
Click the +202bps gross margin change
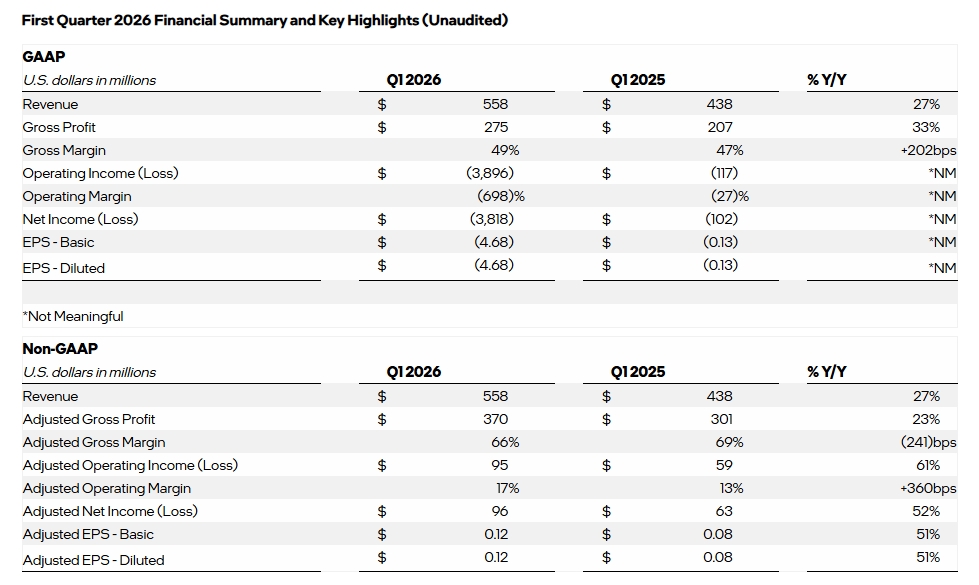(928, 150)
